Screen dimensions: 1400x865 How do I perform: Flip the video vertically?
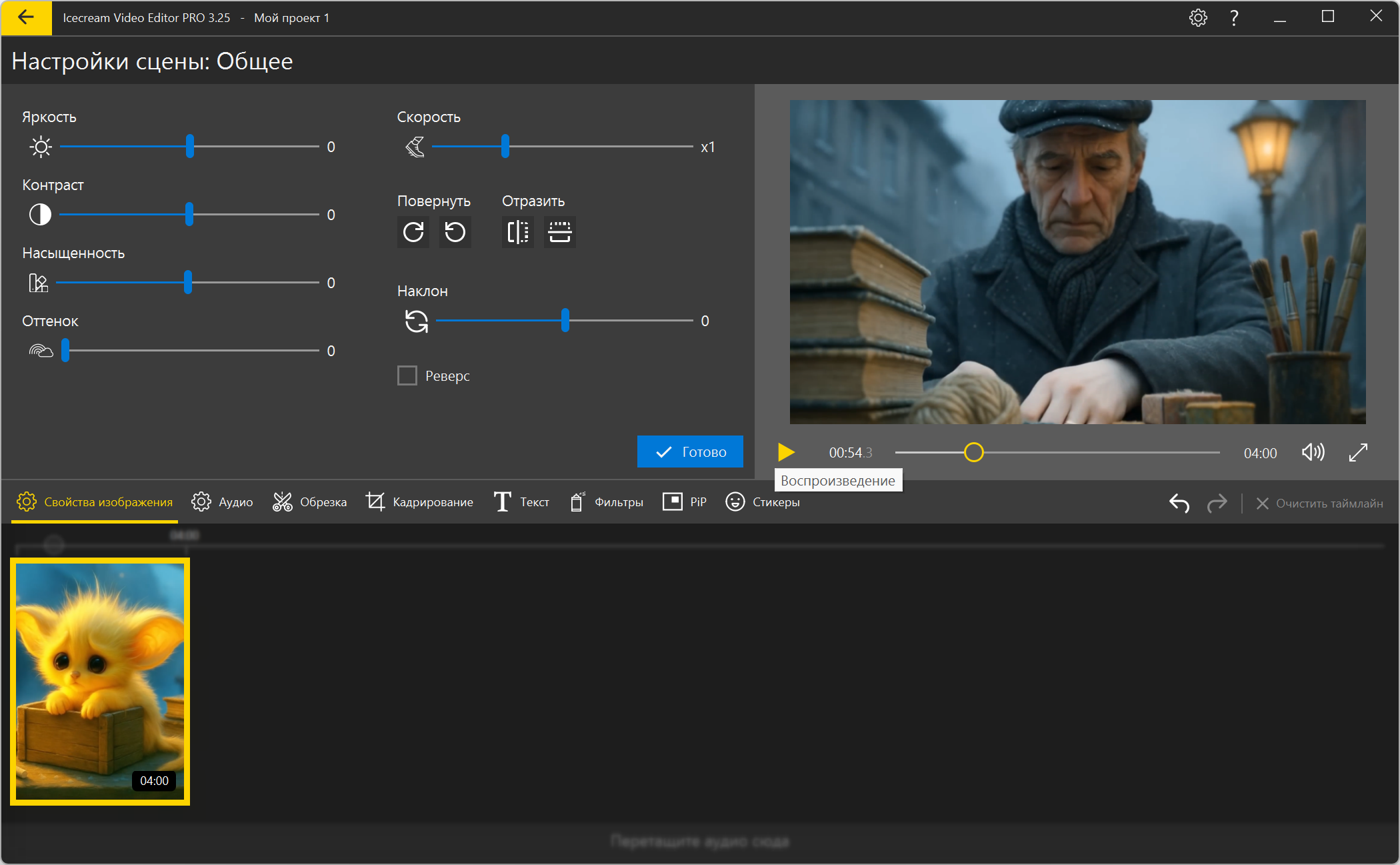(x=559, y=232)
